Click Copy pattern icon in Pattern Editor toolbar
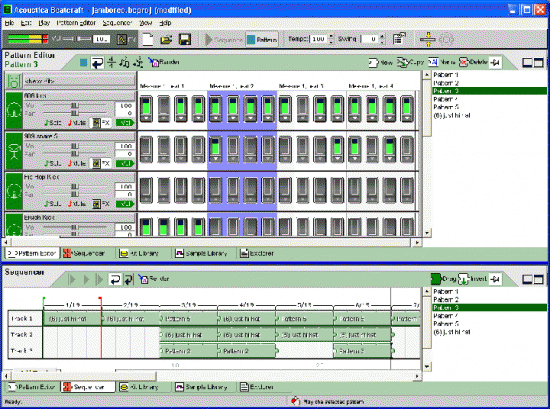This screenshot has height=409, width=550. tap(410, 62)
